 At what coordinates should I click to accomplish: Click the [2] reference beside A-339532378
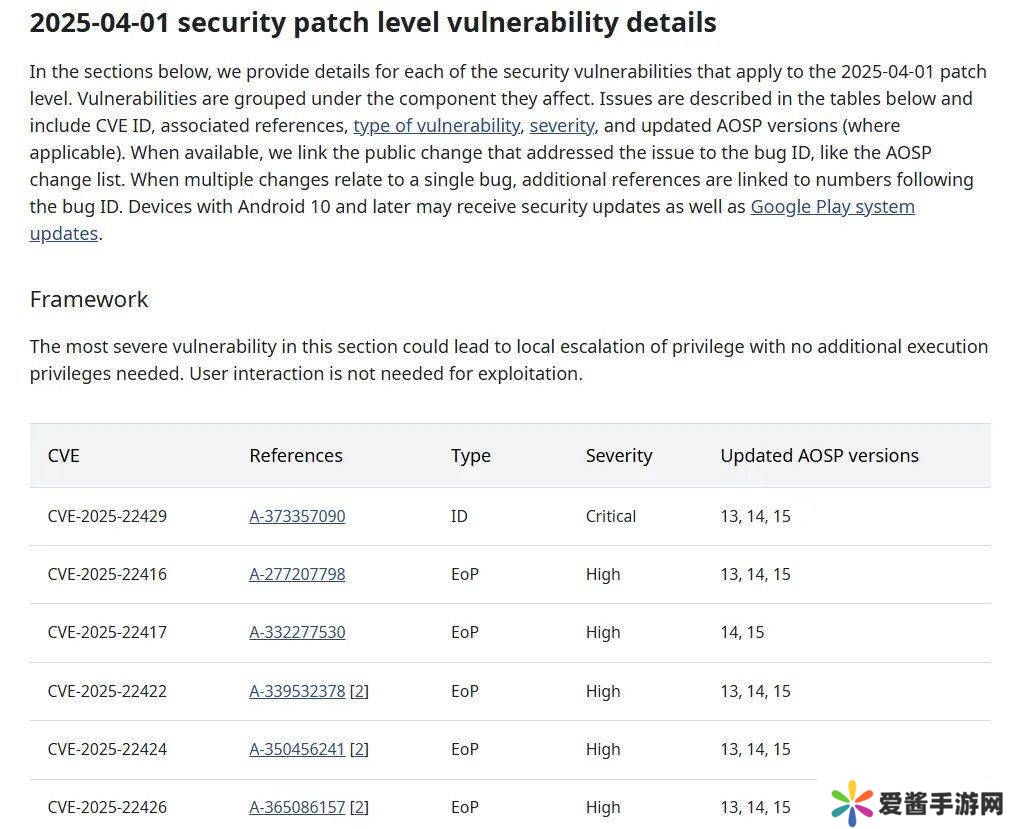359,692
